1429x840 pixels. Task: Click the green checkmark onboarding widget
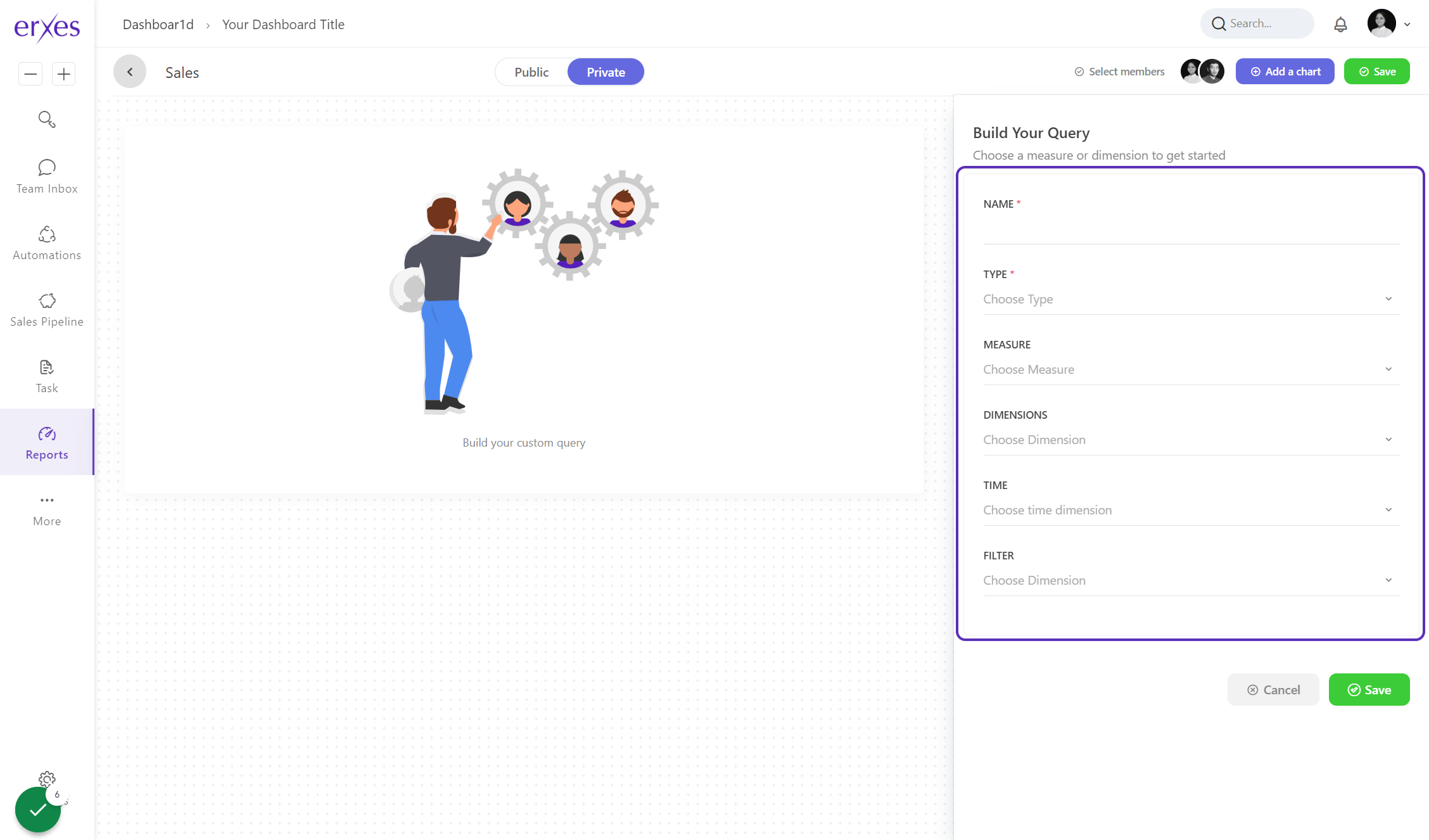point(38,810)
